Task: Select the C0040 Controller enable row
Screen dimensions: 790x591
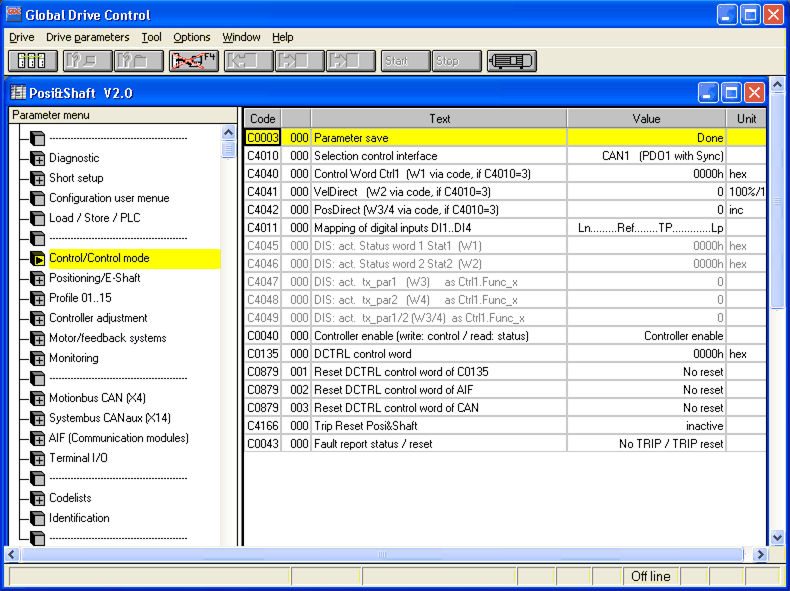Action: point(440,336)
